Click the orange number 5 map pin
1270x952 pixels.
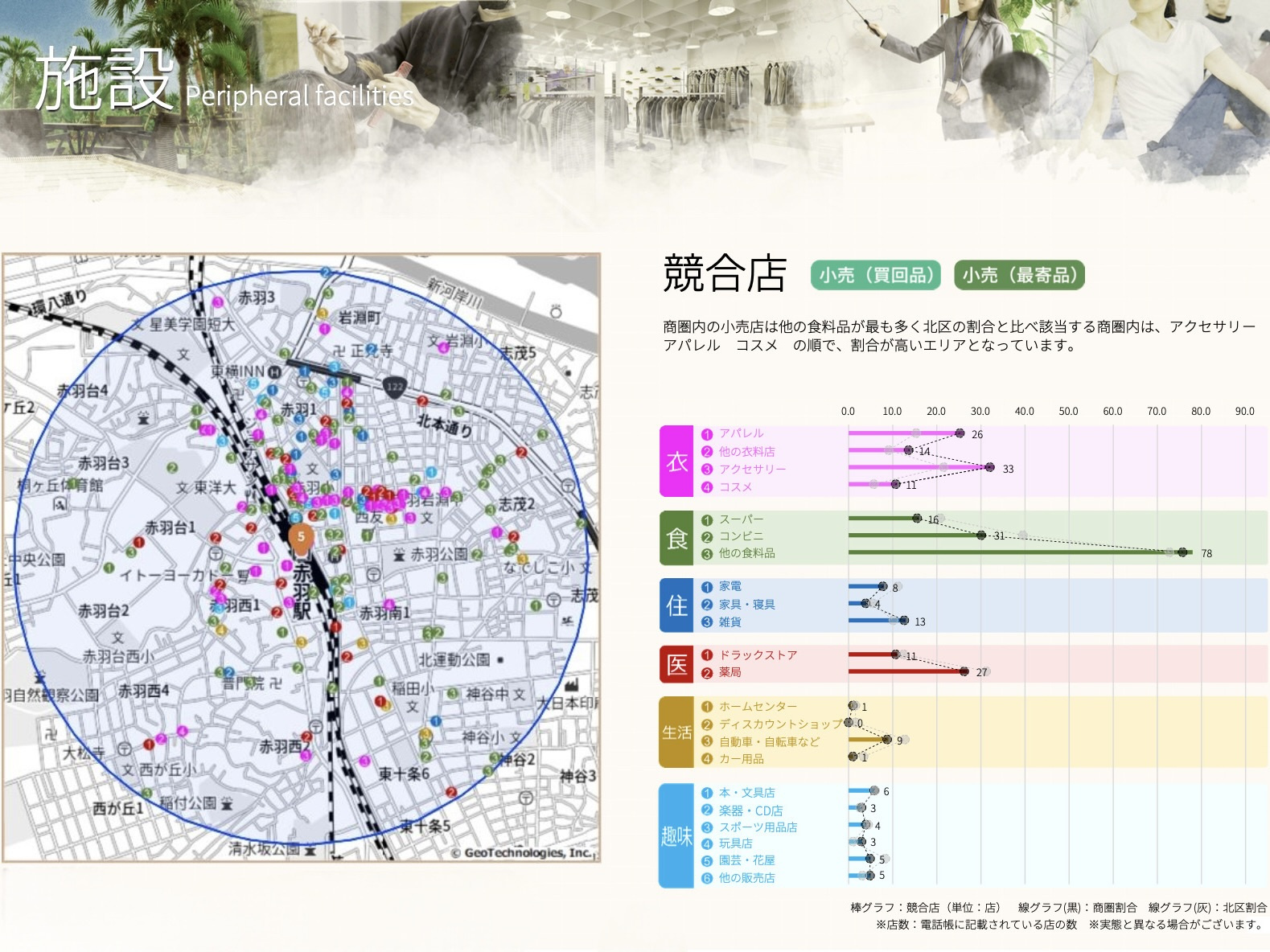[301, 539]
